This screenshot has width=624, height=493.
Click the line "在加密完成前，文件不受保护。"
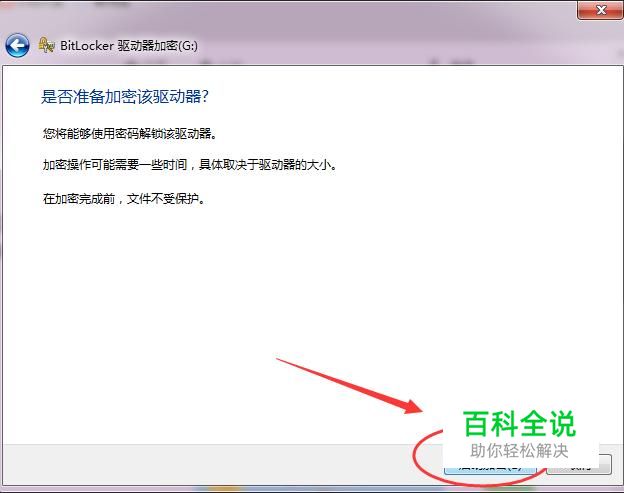pos(125,199)
